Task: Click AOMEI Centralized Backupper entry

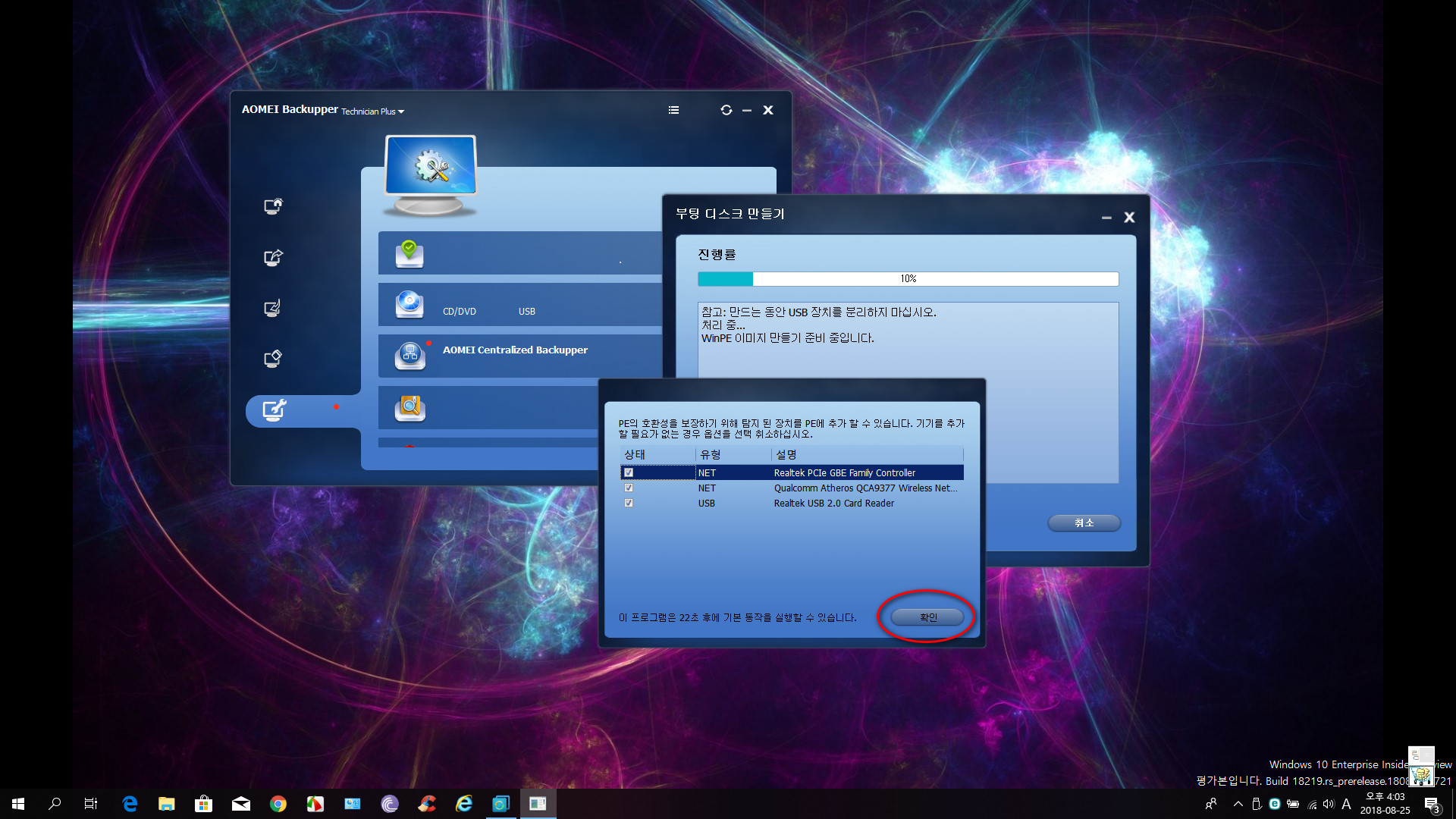Action: 515,350
